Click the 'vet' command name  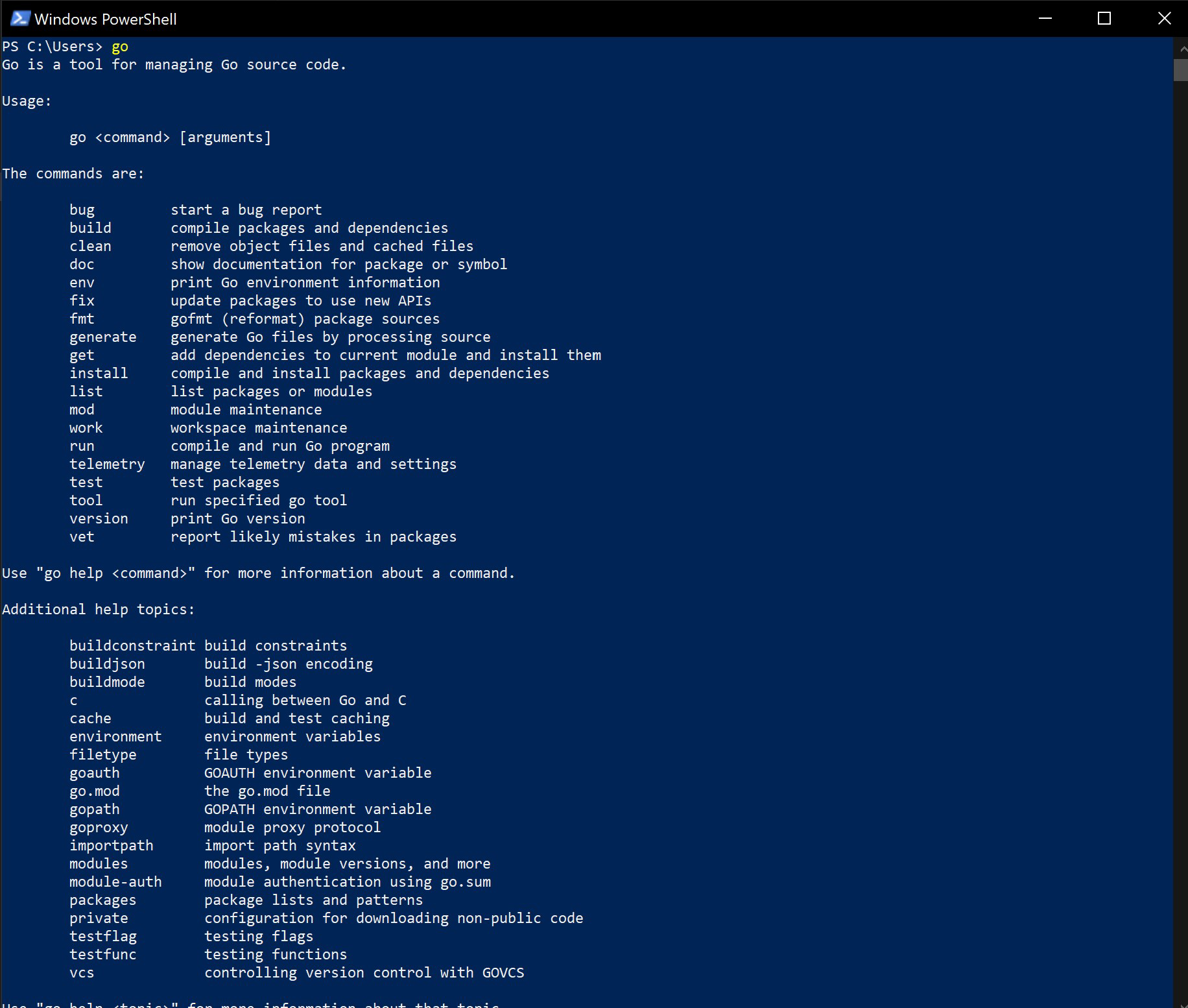point(82,537)
